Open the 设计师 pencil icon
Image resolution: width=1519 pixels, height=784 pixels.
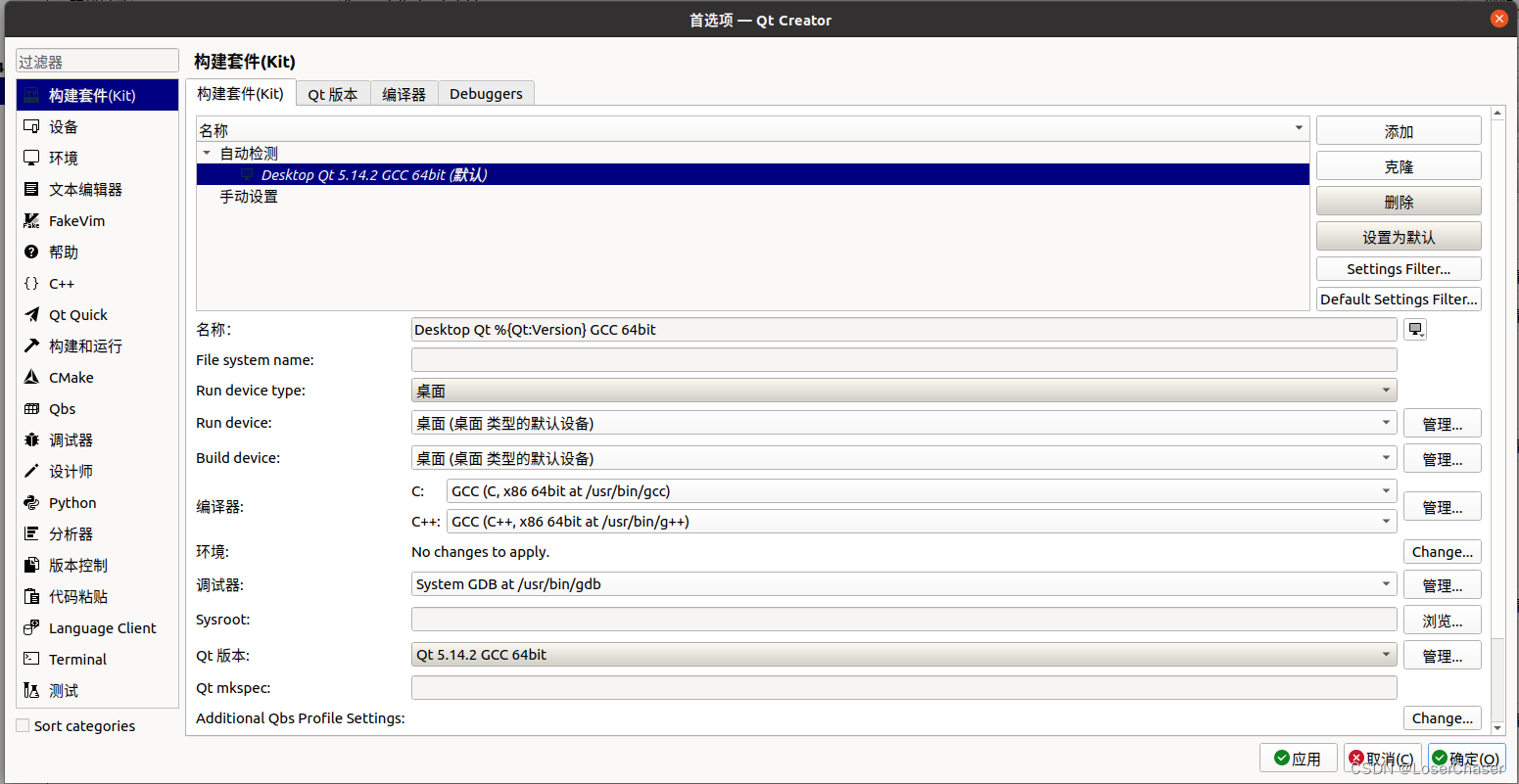31,471
